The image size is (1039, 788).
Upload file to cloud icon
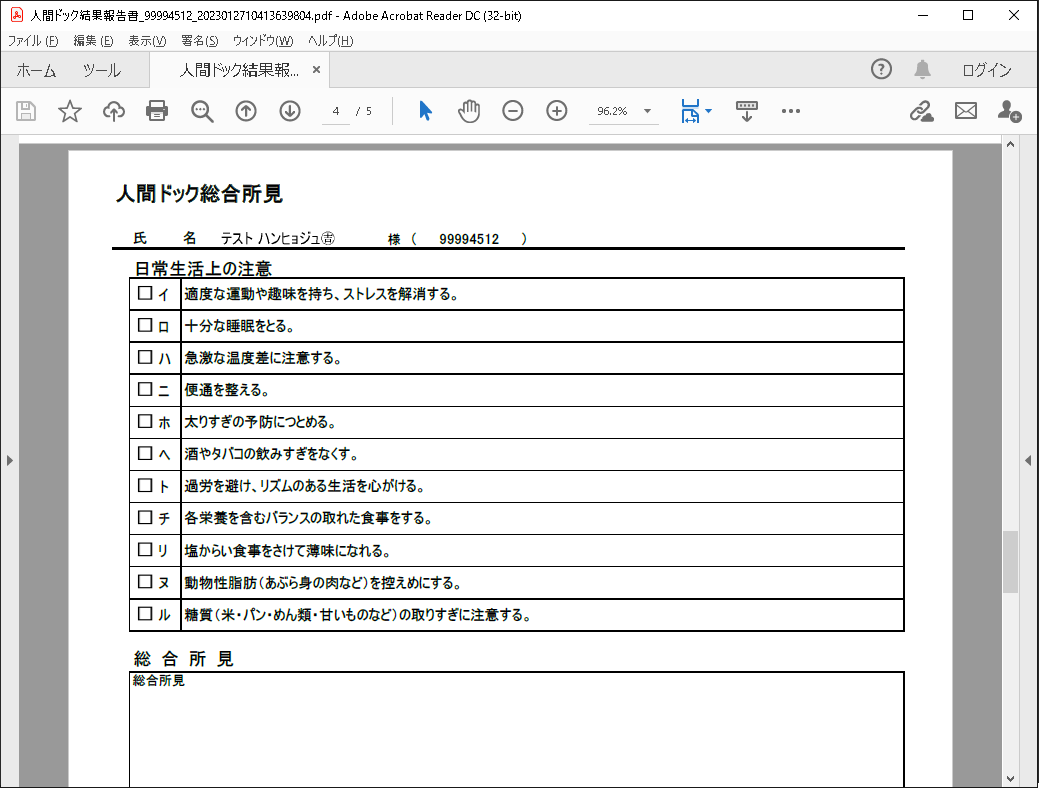[114, 111]
